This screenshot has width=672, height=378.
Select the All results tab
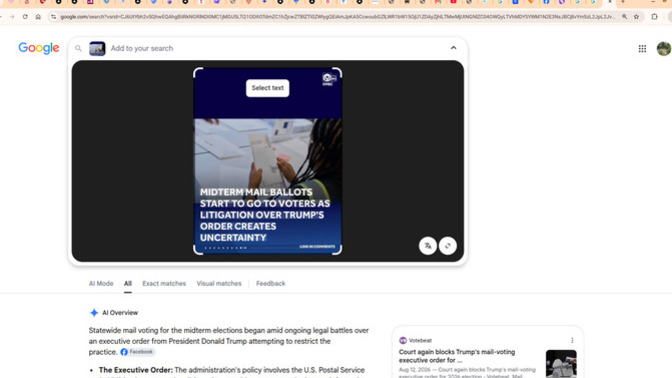tap(128, 283)
